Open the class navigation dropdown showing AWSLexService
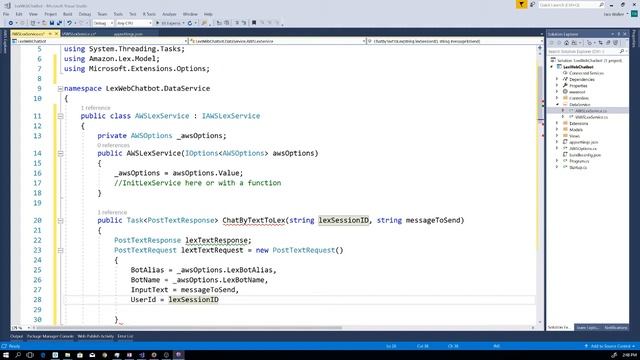This screenshot has width=640, height=360. tap(277, 41)
